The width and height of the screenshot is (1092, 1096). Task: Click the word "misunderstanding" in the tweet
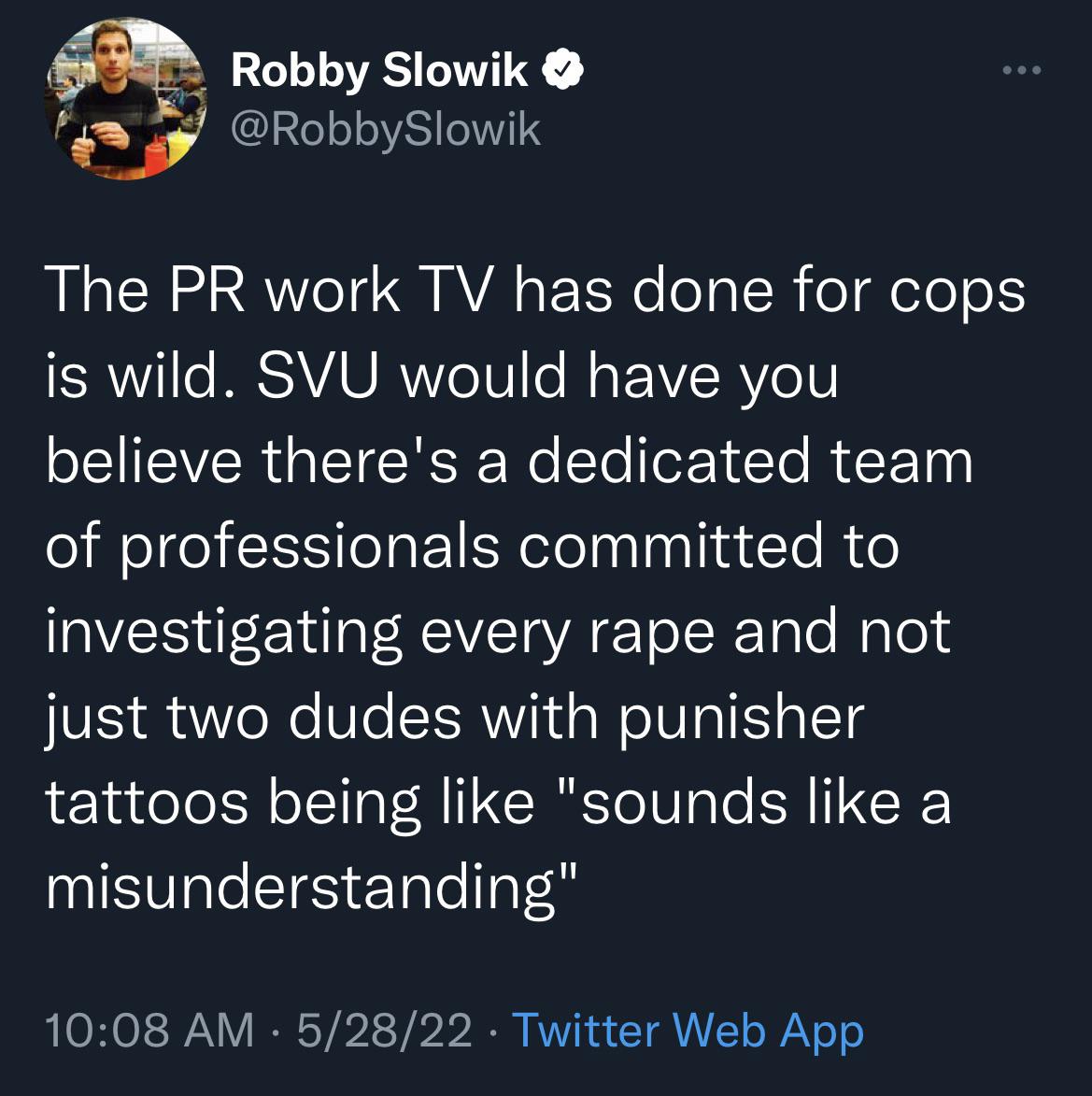[x=311, y=889]
